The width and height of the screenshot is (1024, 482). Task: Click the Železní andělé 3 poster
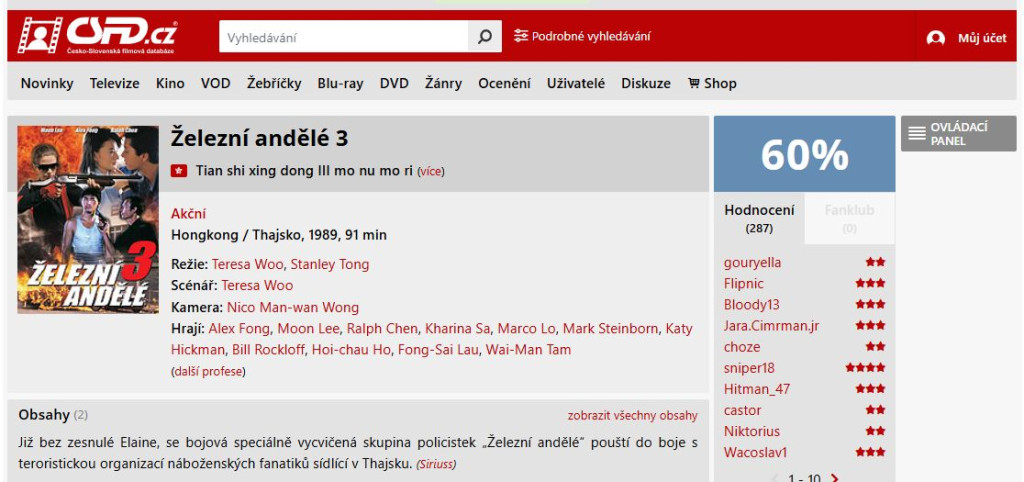click(88, 219)
